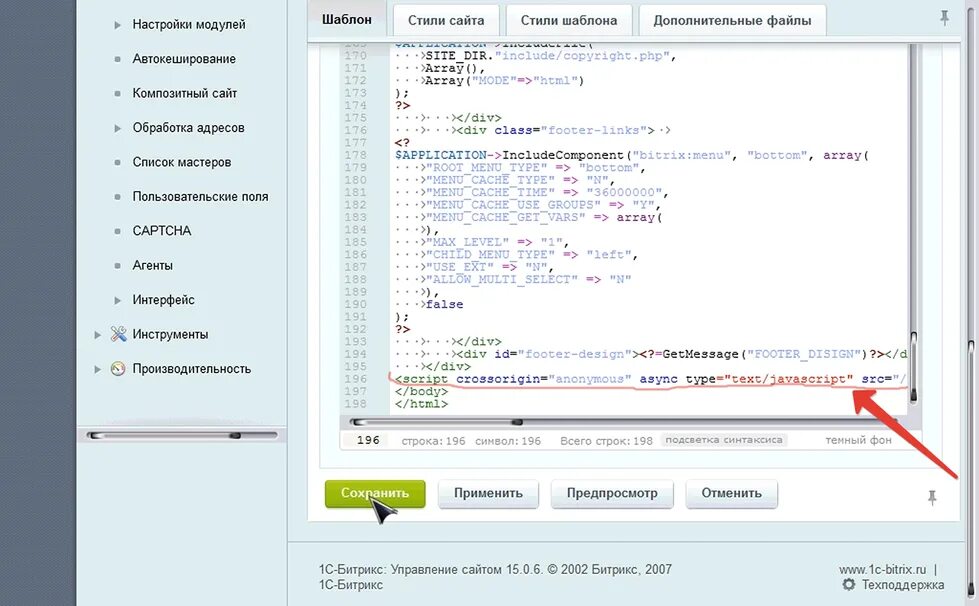Click the </html> tag on line 198

421,404
